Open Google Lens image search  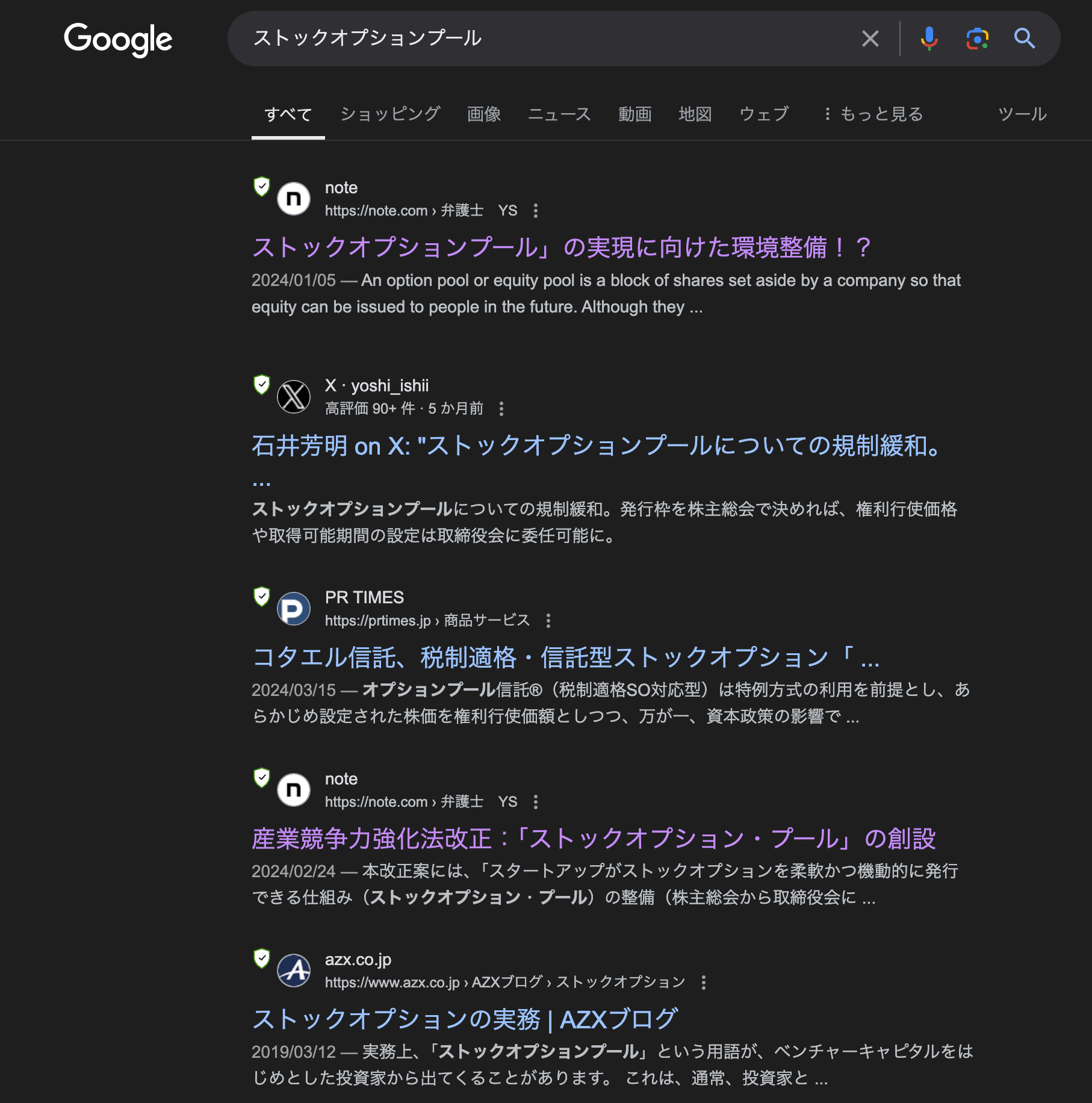[977, 39]
